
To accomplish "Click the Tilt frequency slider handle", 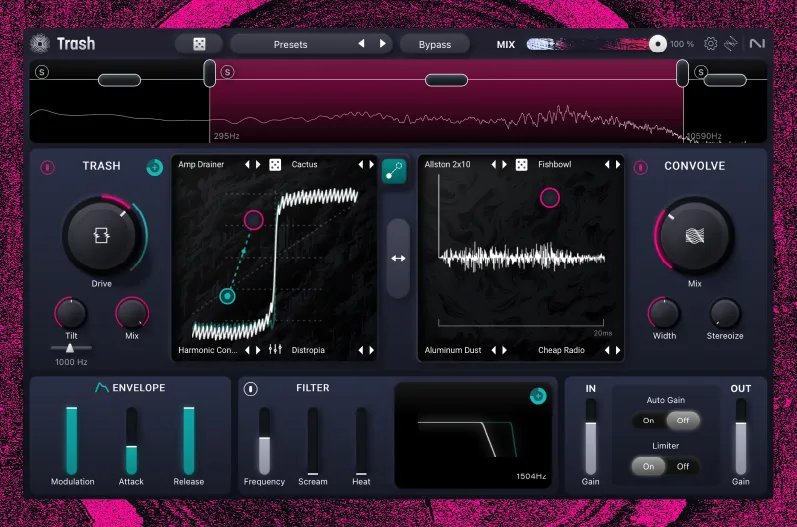I will pyautogui.click(x=70, y=348).
